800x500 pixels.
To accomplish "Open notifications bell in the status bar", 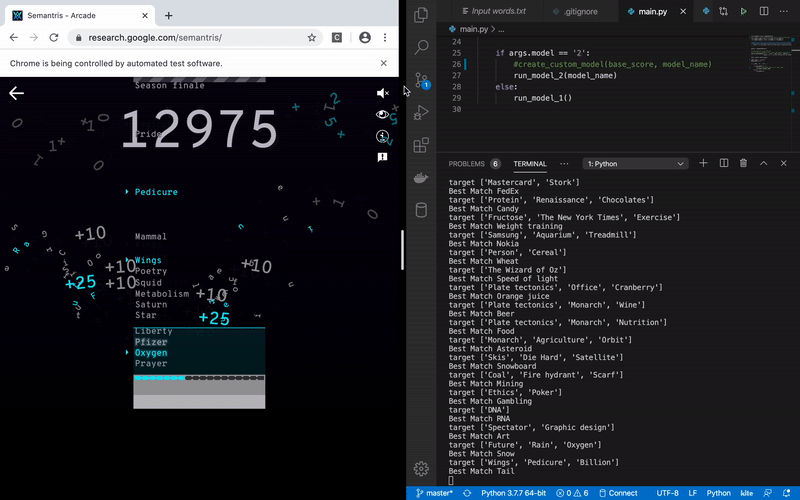I will [786, 493].
